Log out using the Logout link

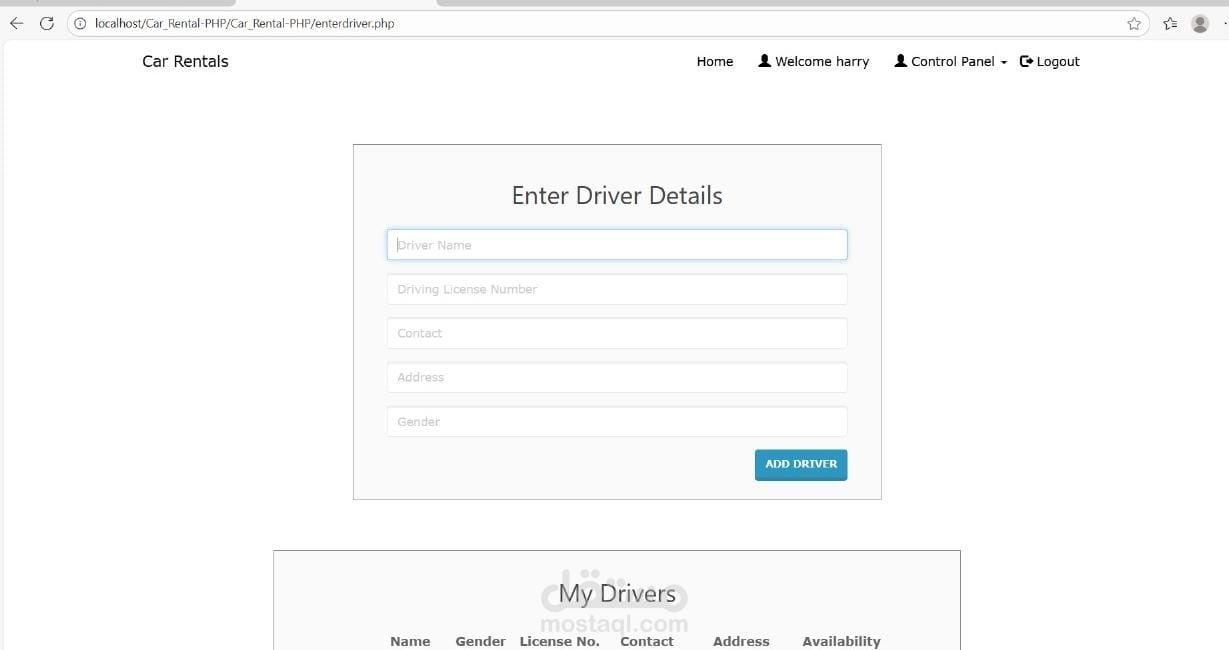tap(1050, 61)
